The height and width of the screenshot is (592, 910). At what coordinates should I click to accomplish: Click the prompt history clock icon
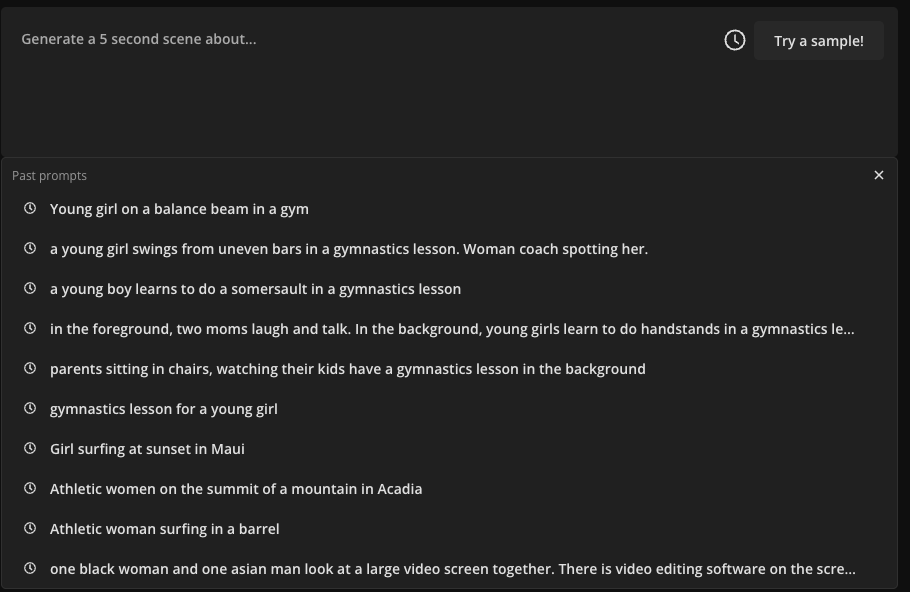[x=735, y=40]
